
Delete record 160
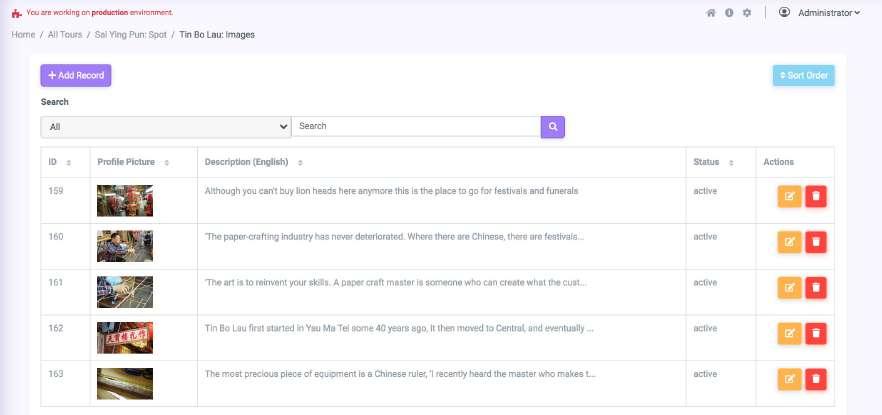[816, 242]
